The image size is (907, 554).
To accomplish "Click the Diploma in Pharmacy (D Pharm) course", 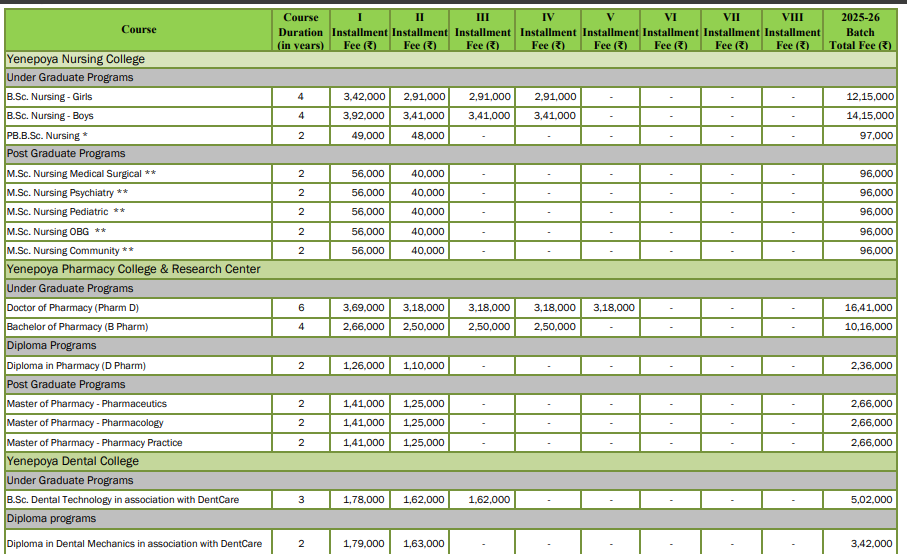I will pyautogui.click(x=76, y=366).
